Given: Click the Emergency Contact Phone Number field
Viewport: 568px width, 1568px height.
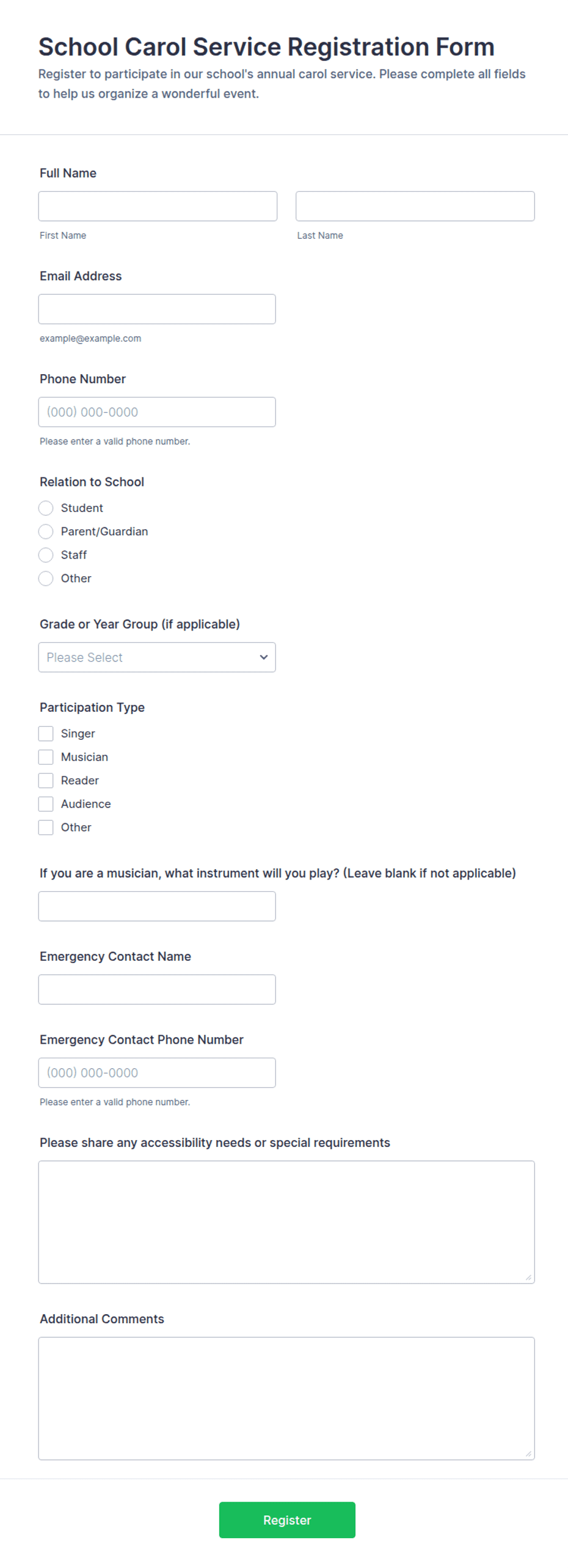Looking at the screenshot, I should tap(157, 1072).
